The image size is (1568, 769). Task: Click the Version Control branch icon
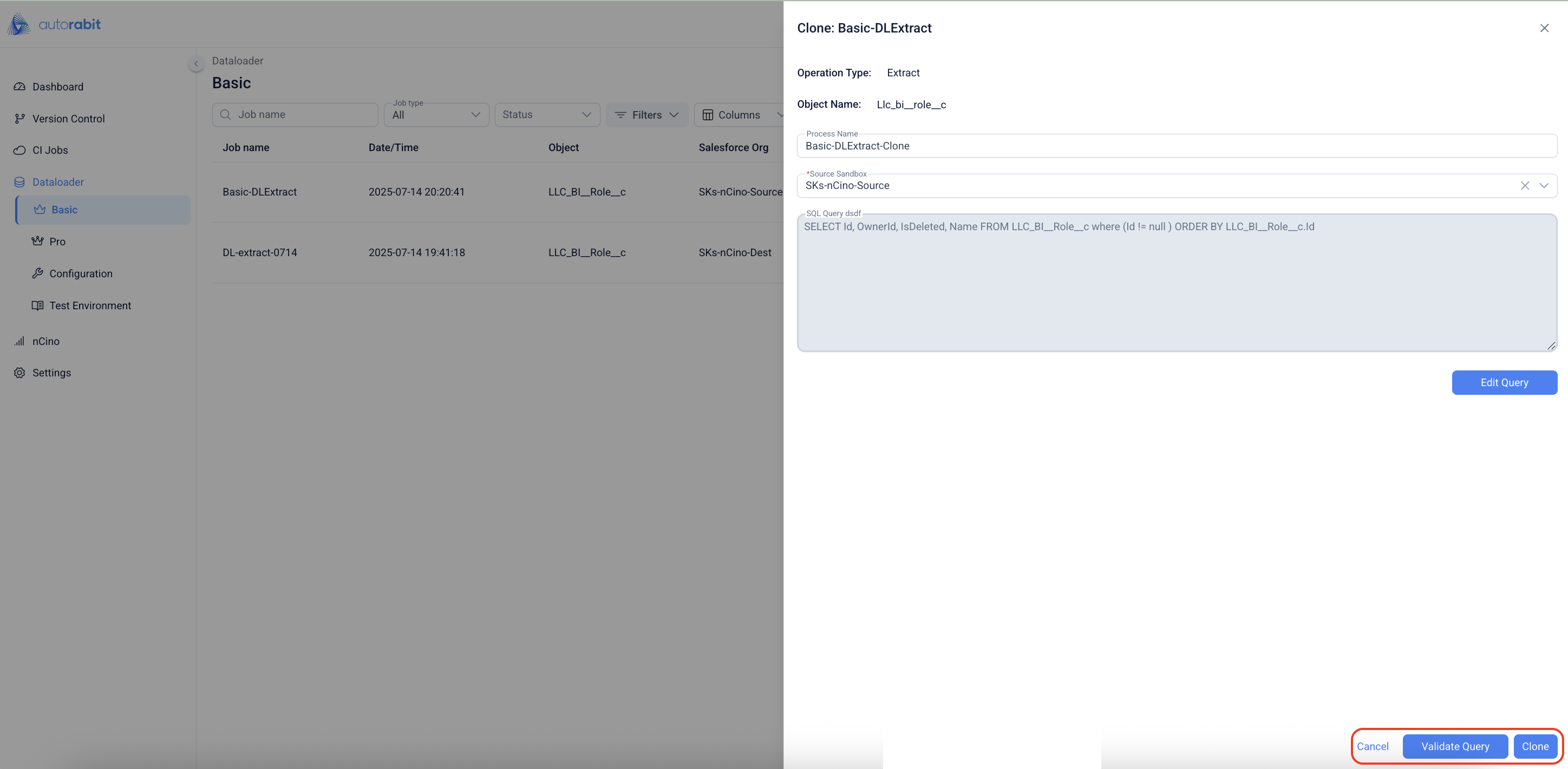click(x=19, y=119)
